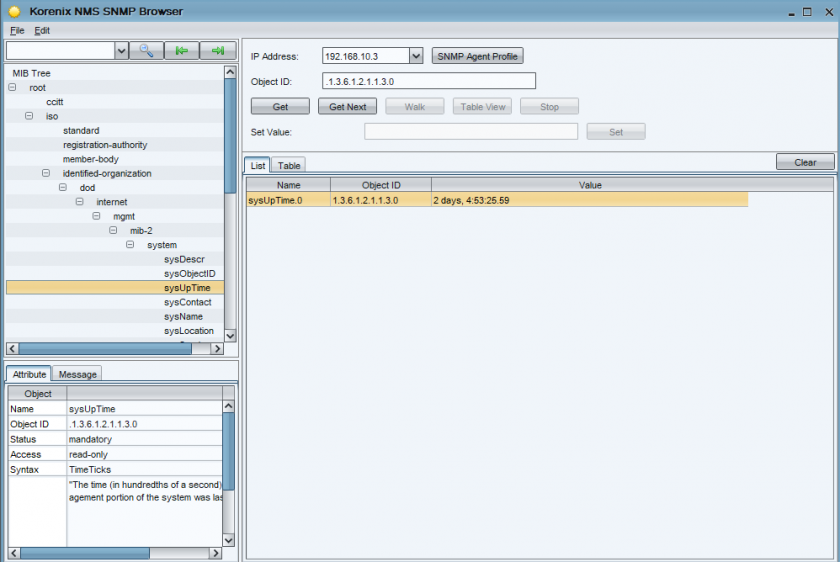Screen dimensions: 840x562
Task: Select sysUpTime in the MIB tree
Action: tap(187, 288)
